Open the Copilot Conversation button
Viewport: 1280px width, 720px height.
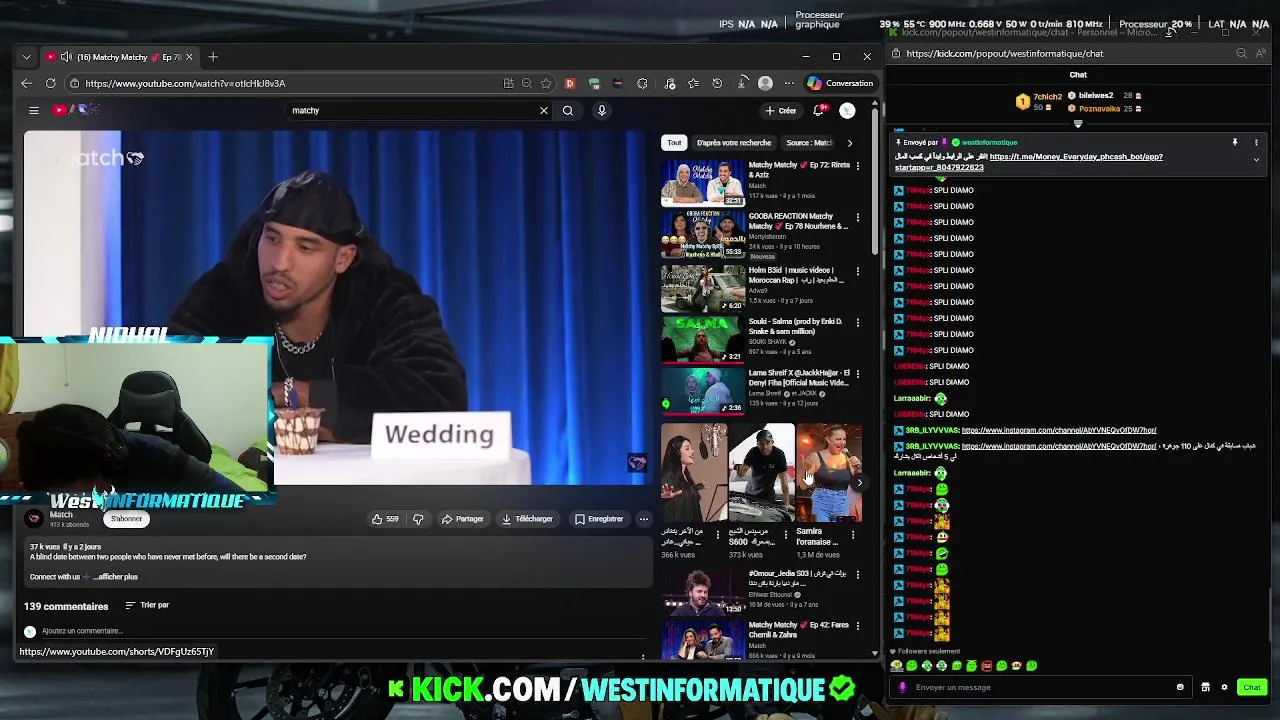[x=840, y=83]
